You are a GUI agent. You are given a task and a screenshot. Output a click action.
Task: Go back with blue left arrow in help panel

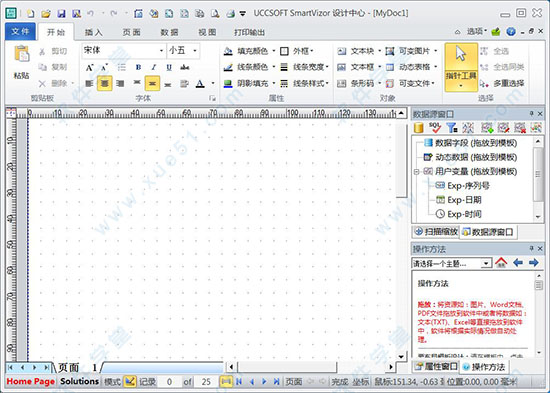(518, 262)
